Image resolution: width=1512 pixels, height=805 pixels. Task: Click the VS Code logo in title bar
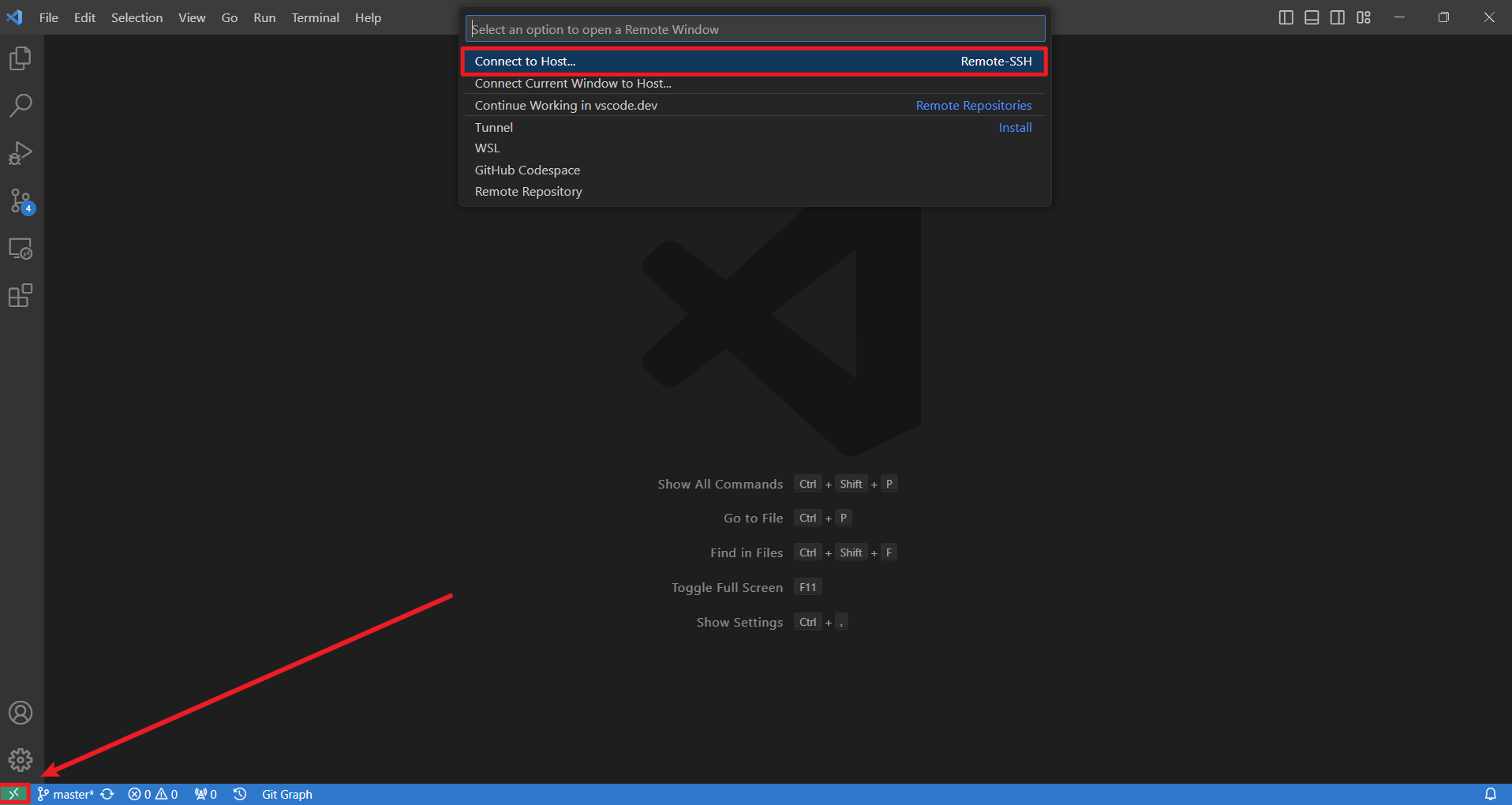[x=15, y=17]
